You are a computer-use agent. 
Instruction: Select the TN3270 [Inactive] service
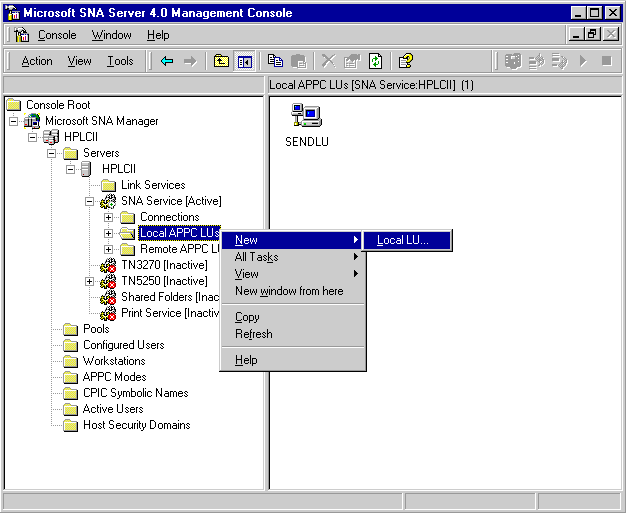(164, 265)
